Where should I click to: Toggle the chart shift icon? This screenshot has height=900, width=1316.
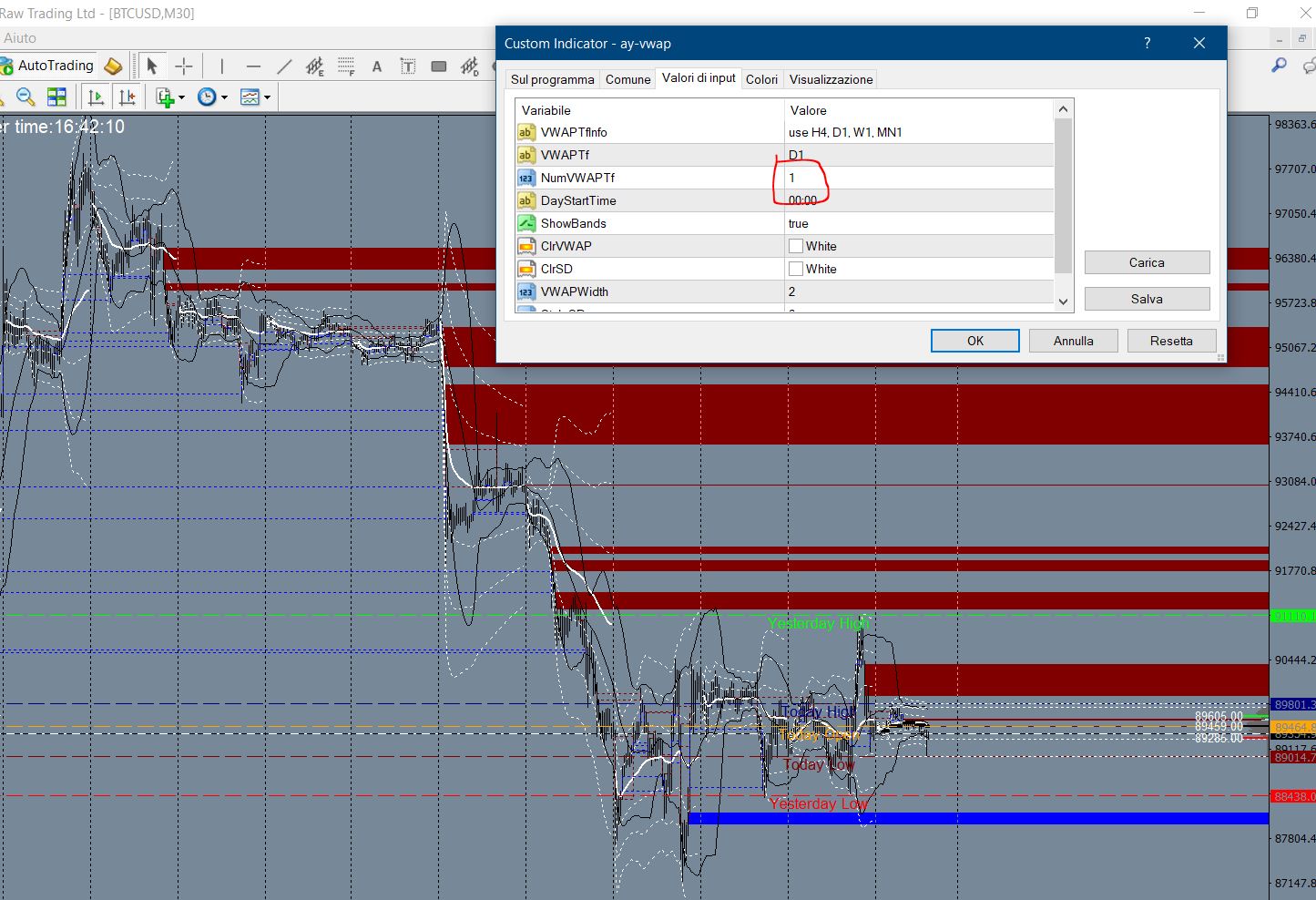pyautogui.click(x=127, y=97)
